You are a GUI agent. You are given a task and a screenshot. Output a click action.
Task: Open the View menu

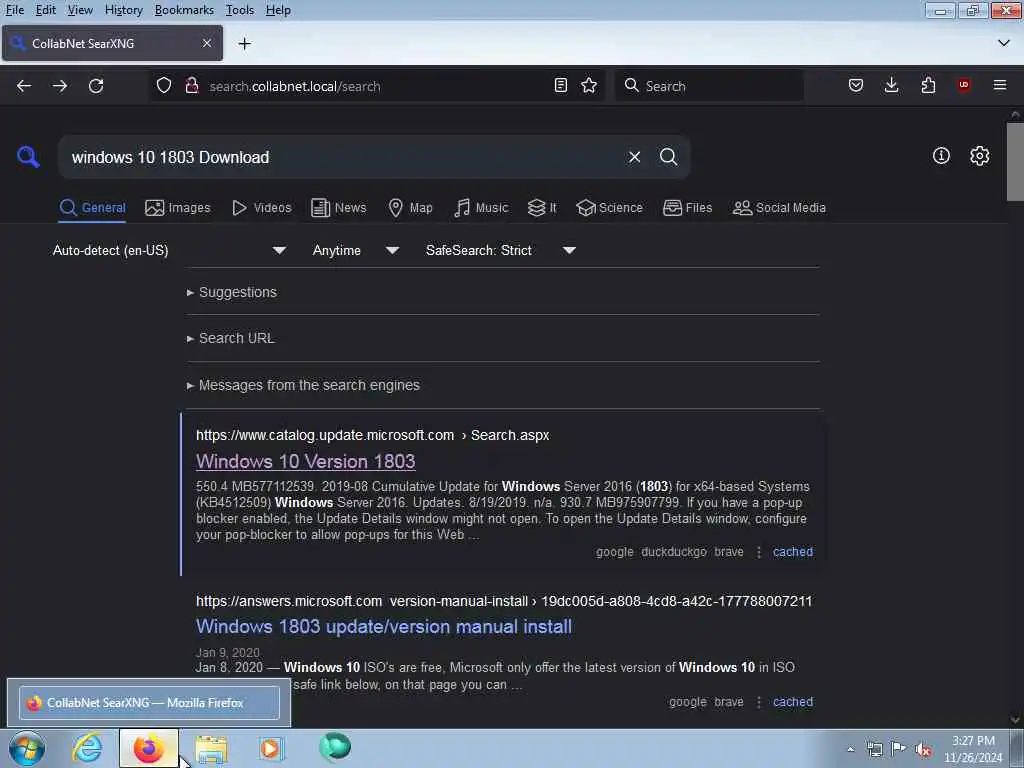80,10
